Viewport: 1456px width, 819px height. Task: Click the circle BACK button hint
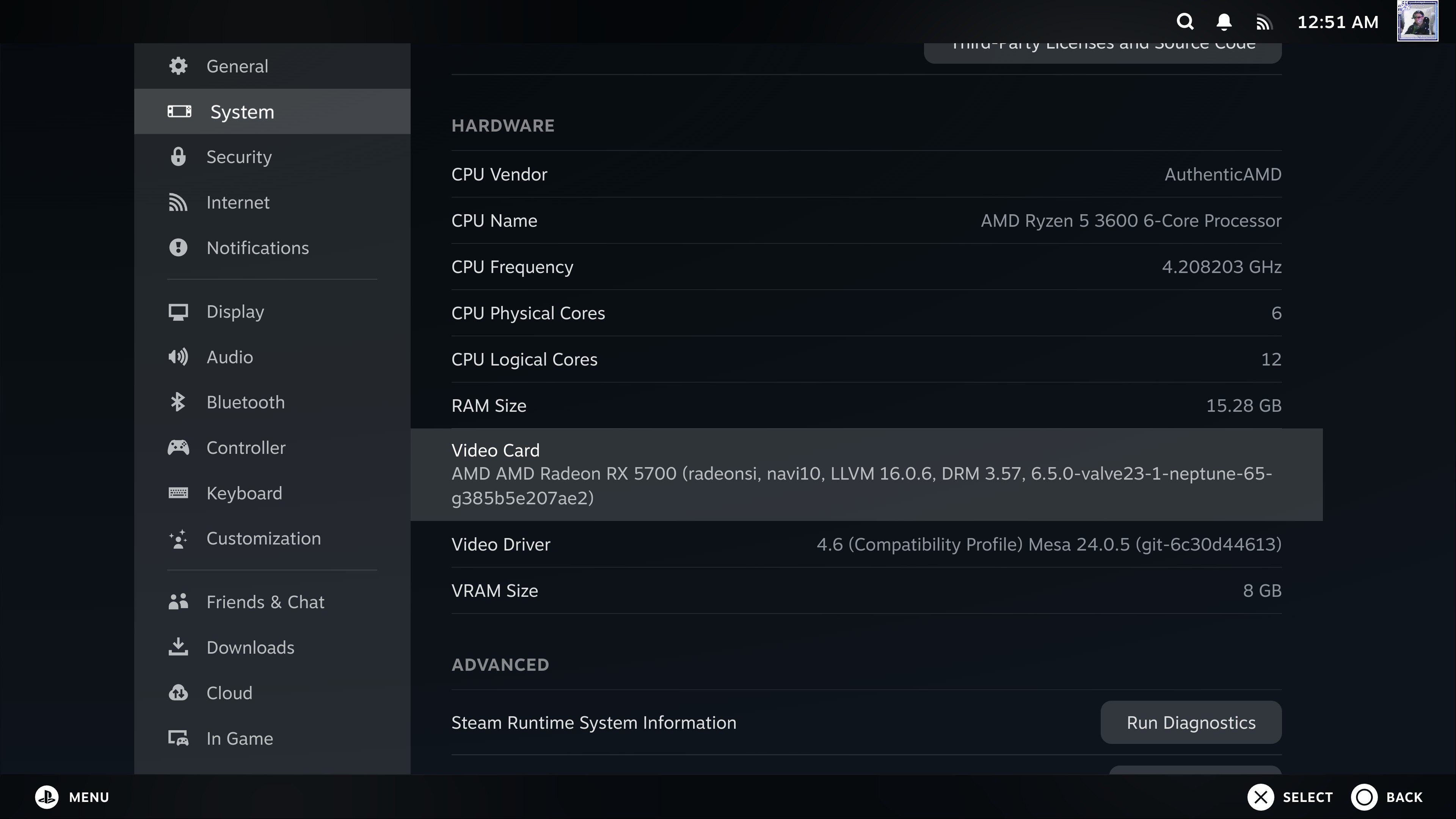1387,797
